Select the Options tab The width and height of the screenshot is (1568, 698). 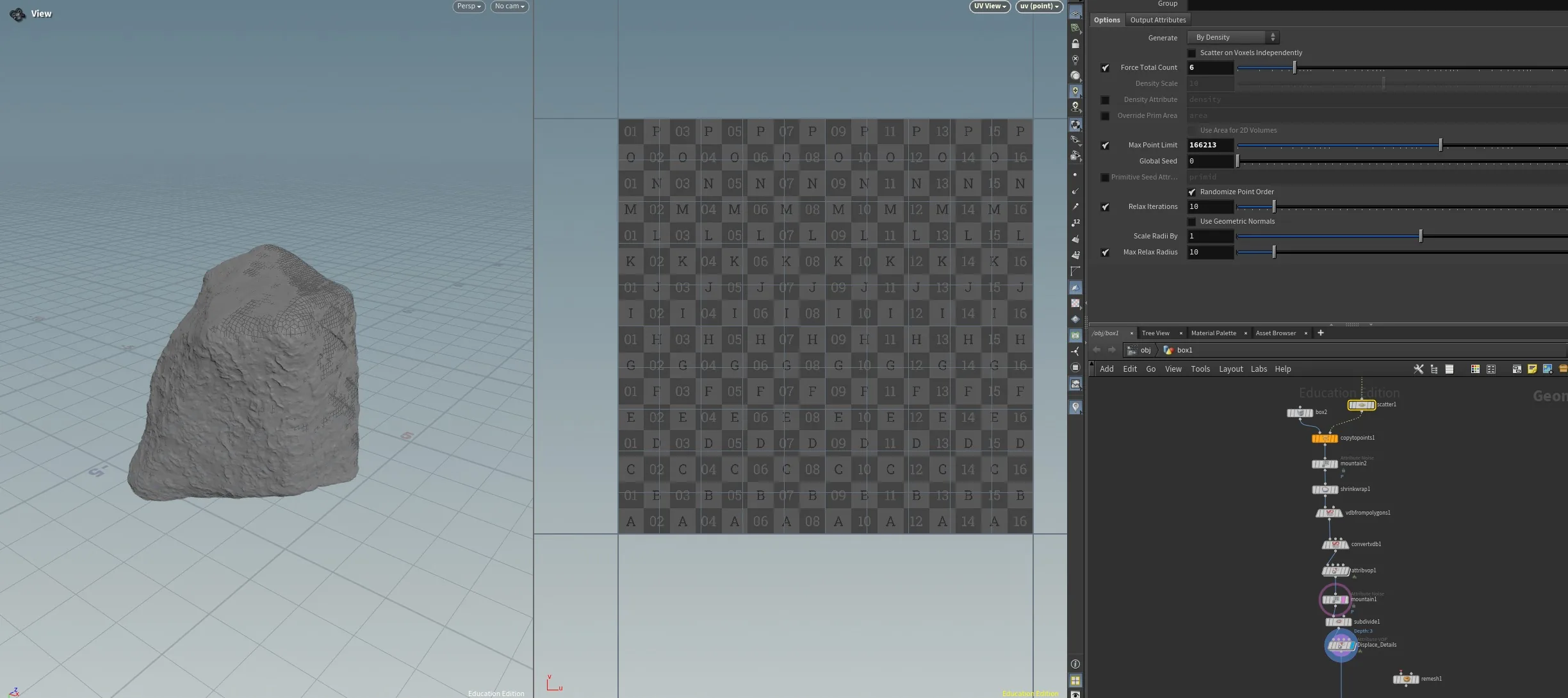tap(1107, 20)
